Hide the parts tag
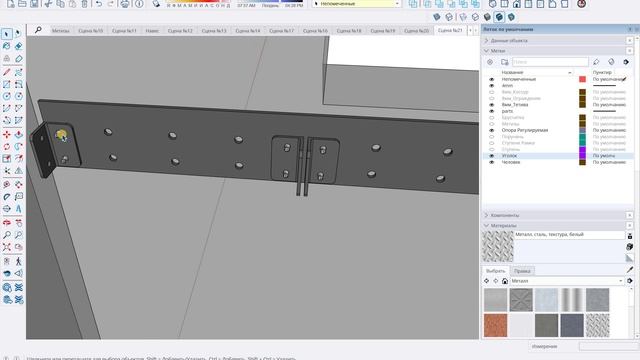The width and height of the screenshot is (640, 360). click(x=491, y=111)
